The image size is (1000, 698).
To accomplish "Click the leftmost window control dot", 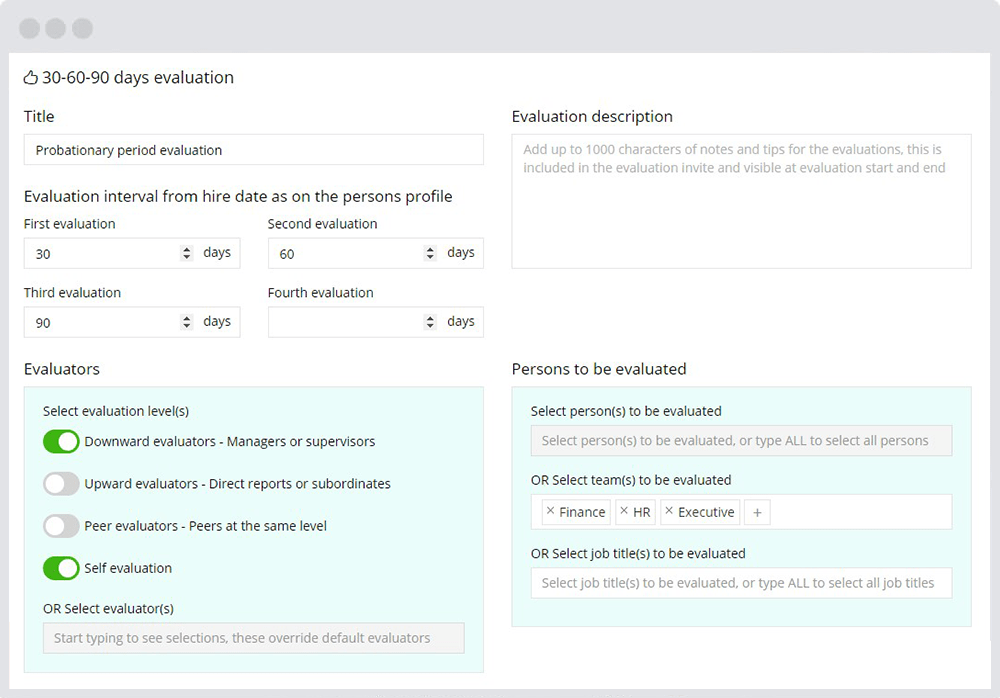I will tap(29, 28).
